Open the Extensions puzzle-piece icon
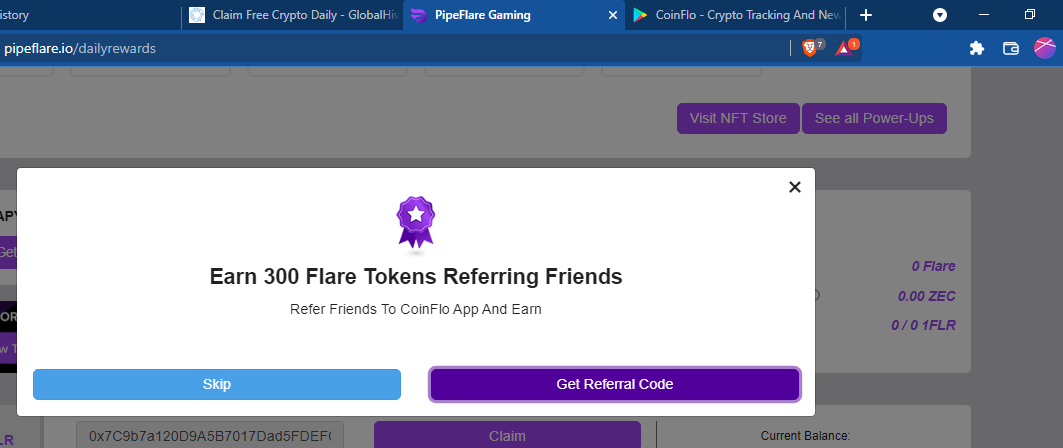 click(x=977, y=48)
